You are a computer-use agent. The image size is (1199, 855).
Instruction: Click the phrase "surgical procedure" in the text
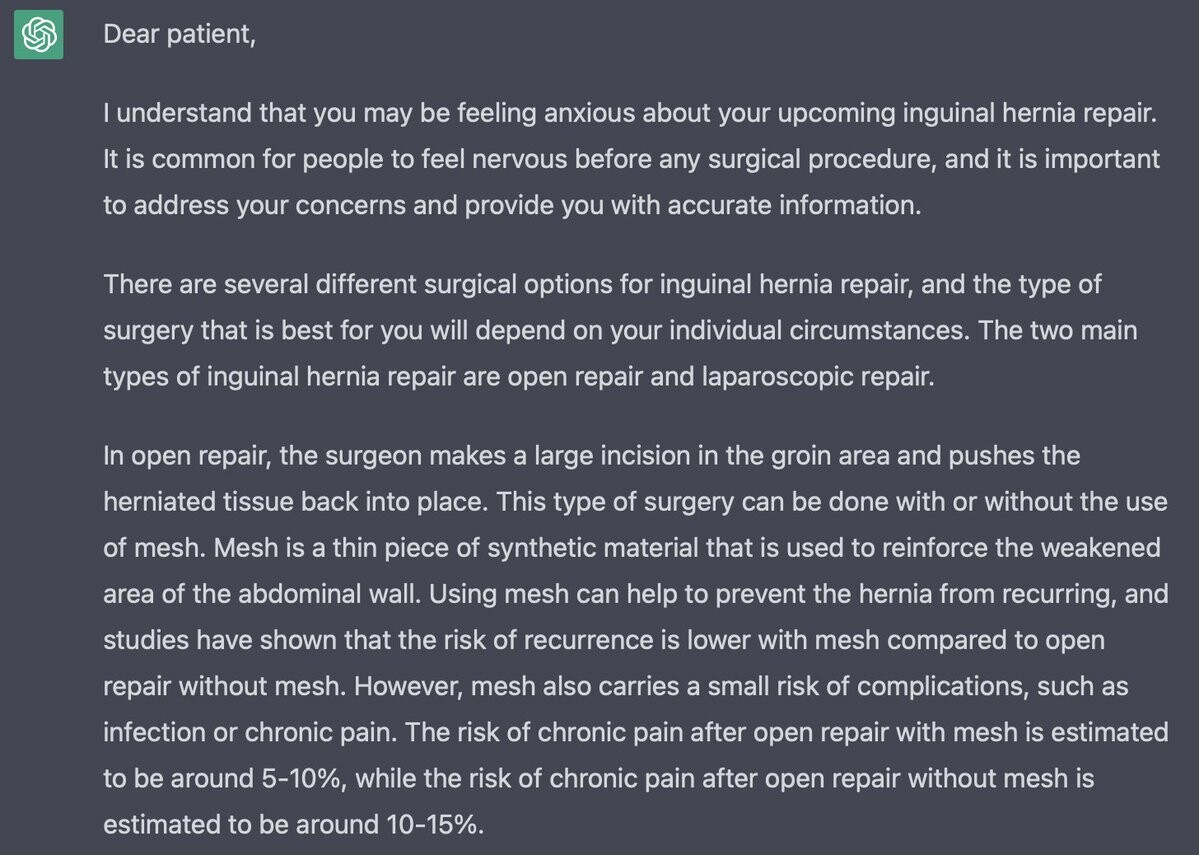point(822,159)
